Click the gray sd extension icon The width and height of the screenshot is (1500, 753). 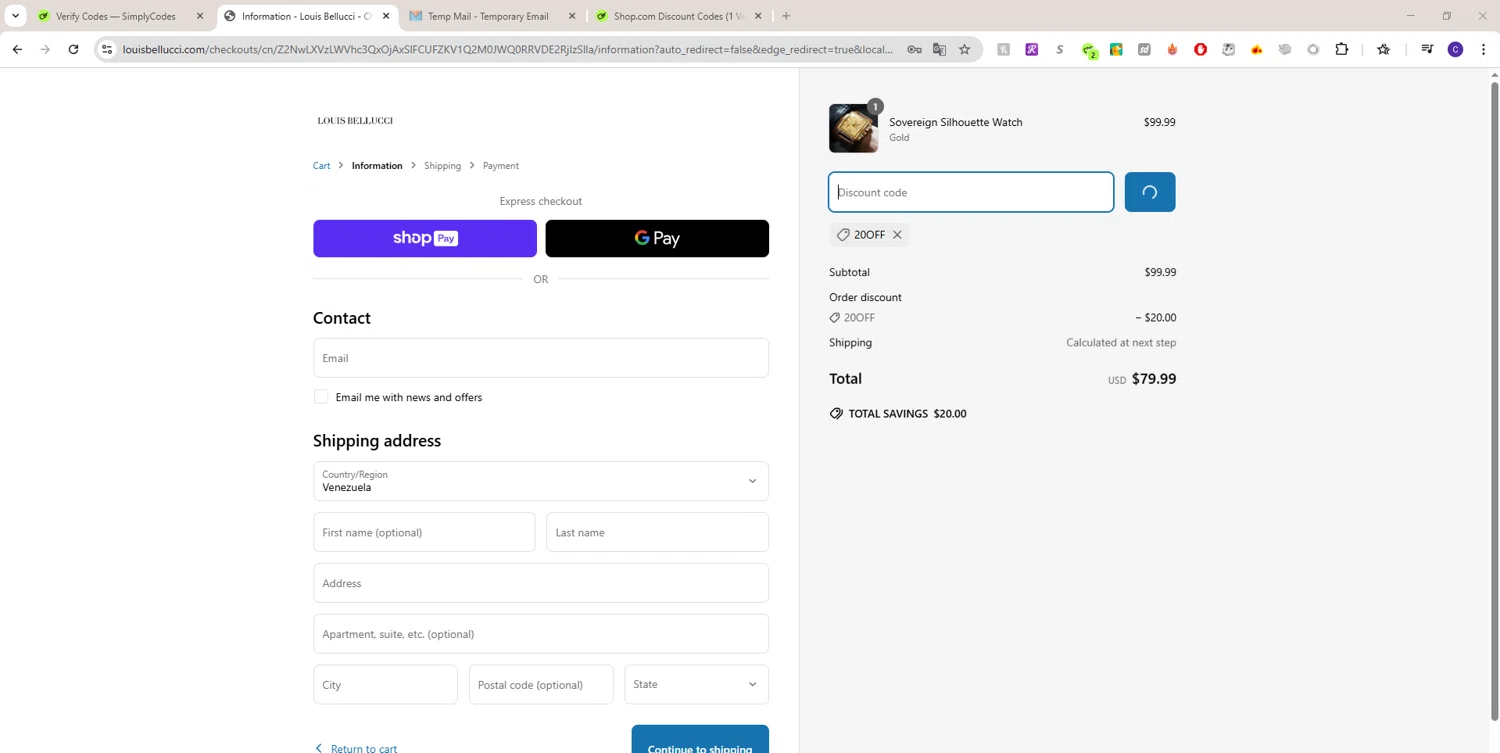tap(1144, 49)
